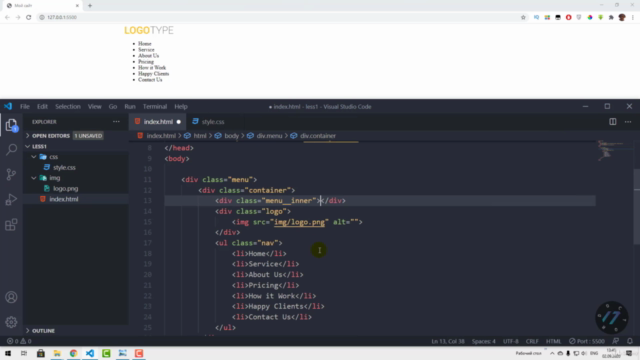
Task: Click the feedback icon in status bar
Action: [x=616, y=341]
